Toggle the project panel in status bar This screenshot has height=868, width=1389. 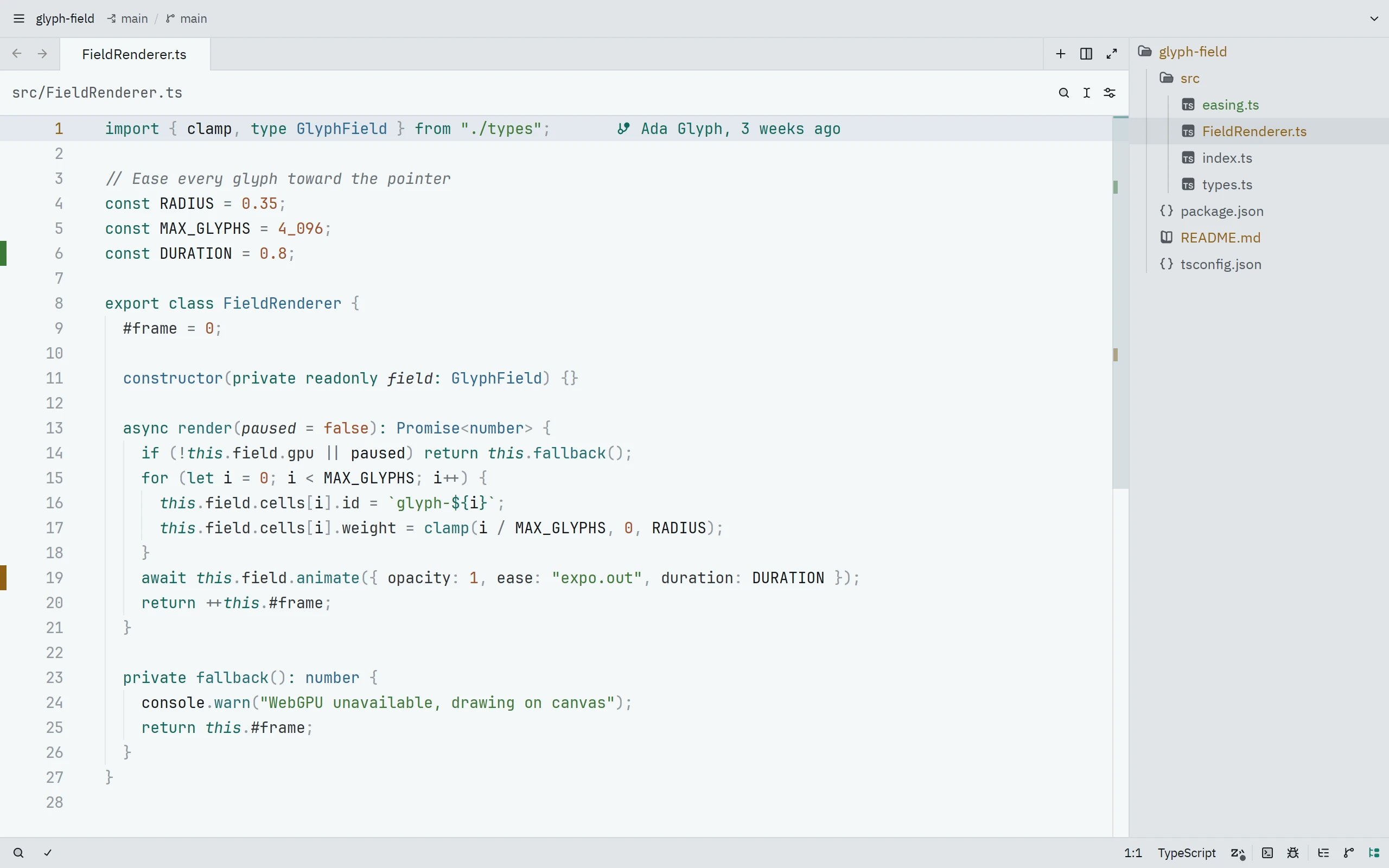[1374, 852]
